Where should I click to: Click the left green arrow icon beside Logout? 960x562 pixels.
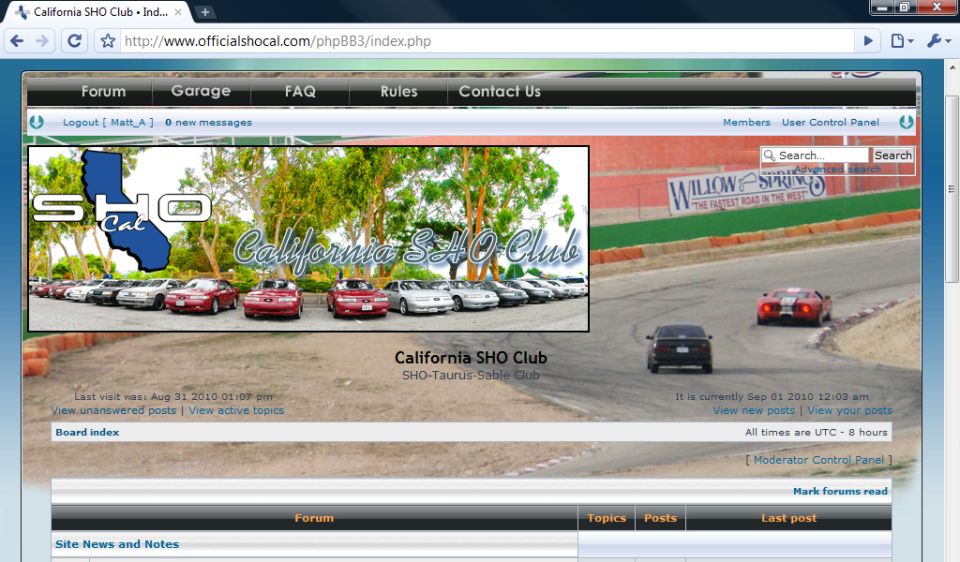37,122
